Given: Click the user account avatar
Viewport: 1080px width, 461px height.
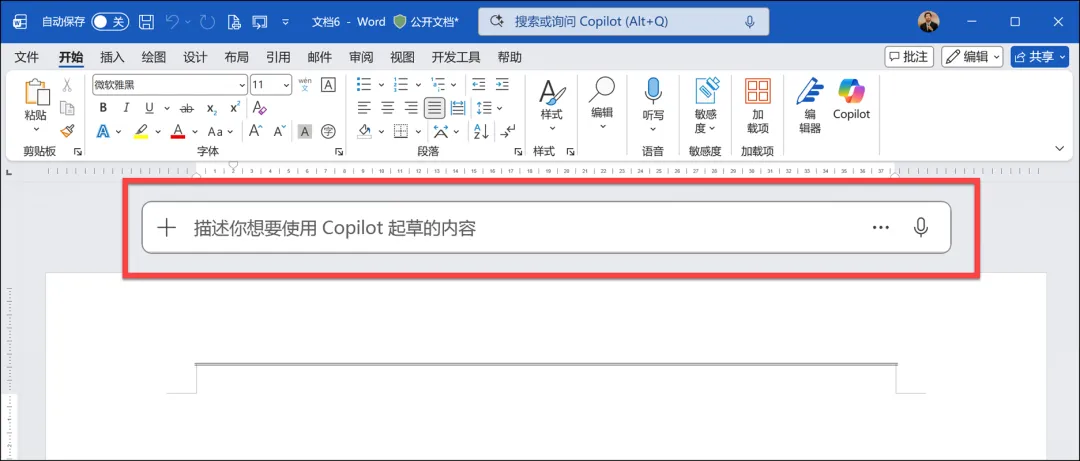Looking at the screenshot, I should [928, 21].
